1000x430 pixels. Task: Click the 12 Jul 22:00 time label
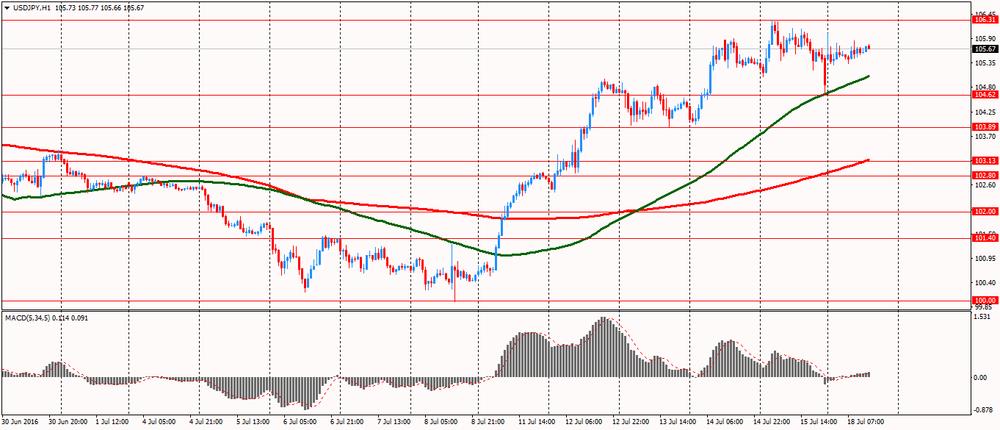coord(631,422)
